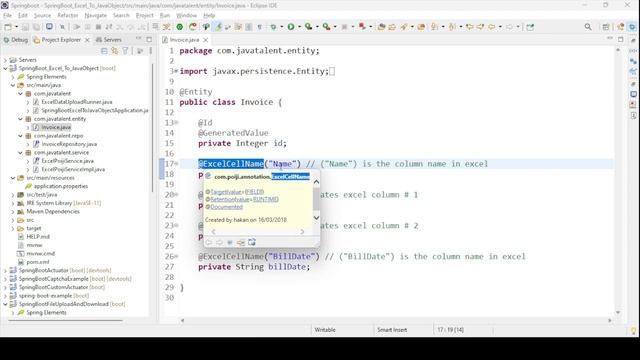Click the tip lightbulb icon in status bar
Image resolution: width=640 pixels, height=360 pixels.
(633, 330)
